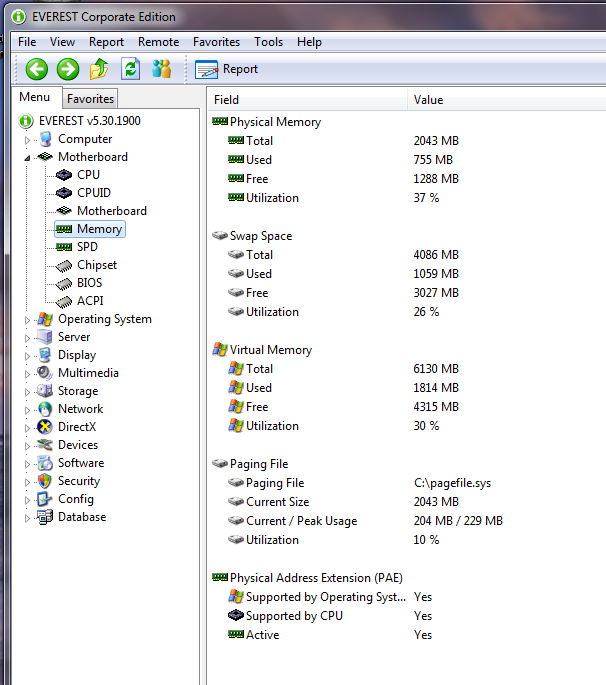Image resolution: width=606 pixels, height=685 pixels.
Task: Click the Security shield icon
Action: 45,481
